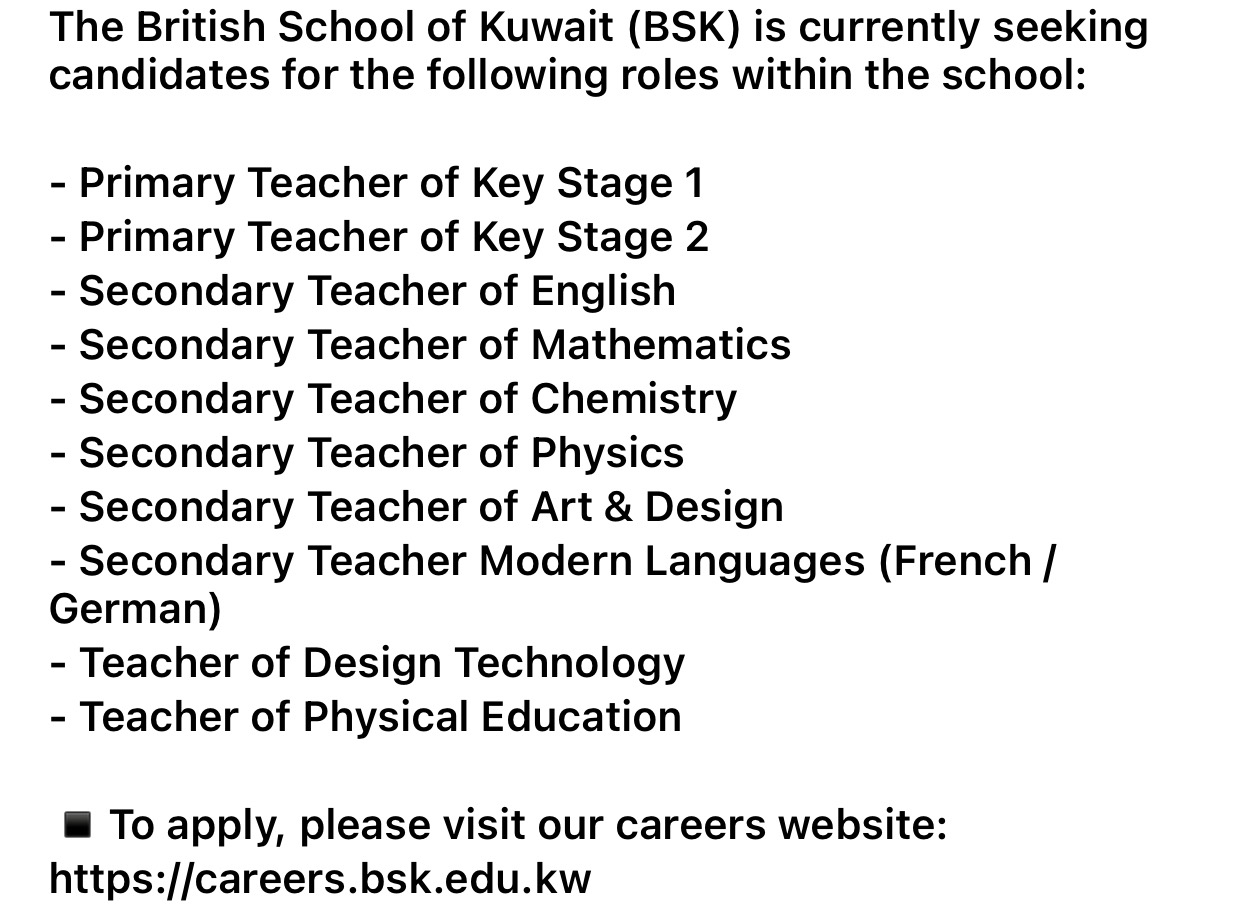Tap the Secondary Teacher of Chemistry line

pos(393,399)
